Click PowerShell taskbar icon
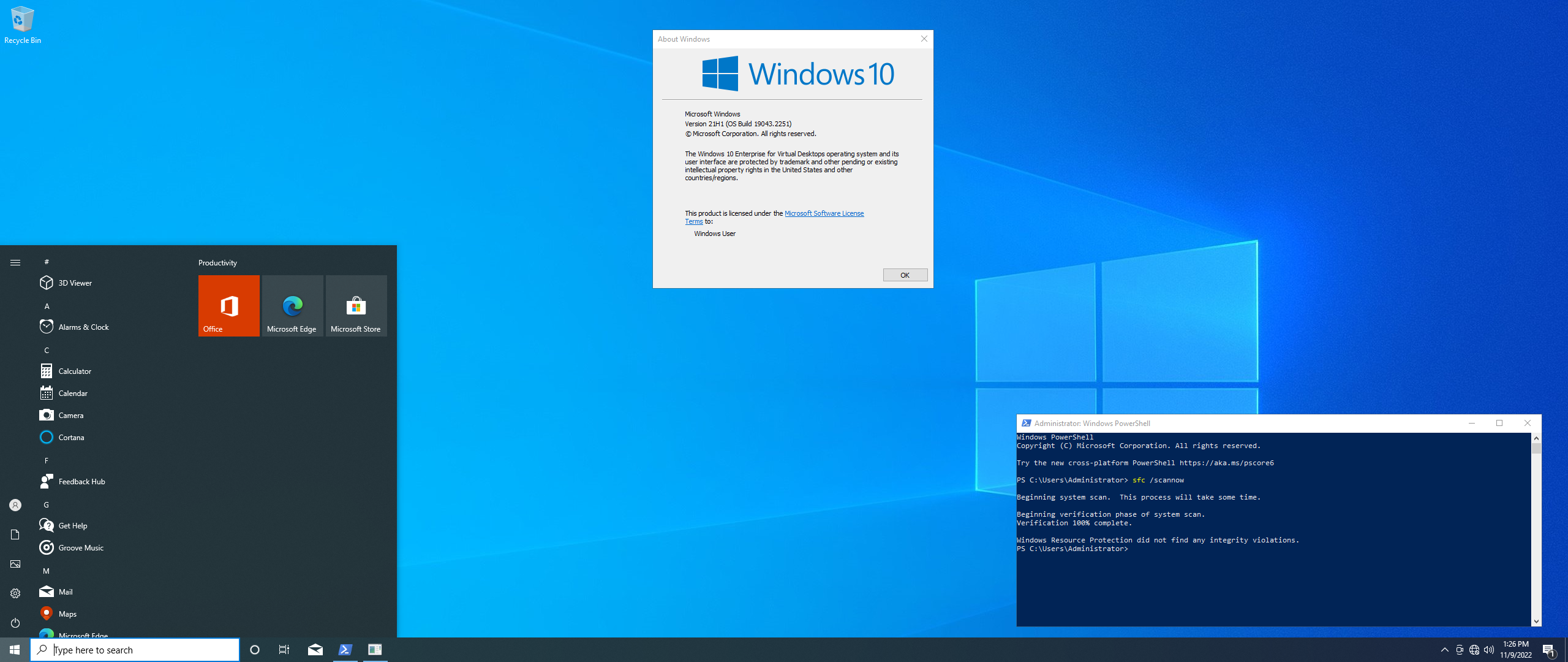The width and height of the screenshot is (1568, 662). [345, 650]
